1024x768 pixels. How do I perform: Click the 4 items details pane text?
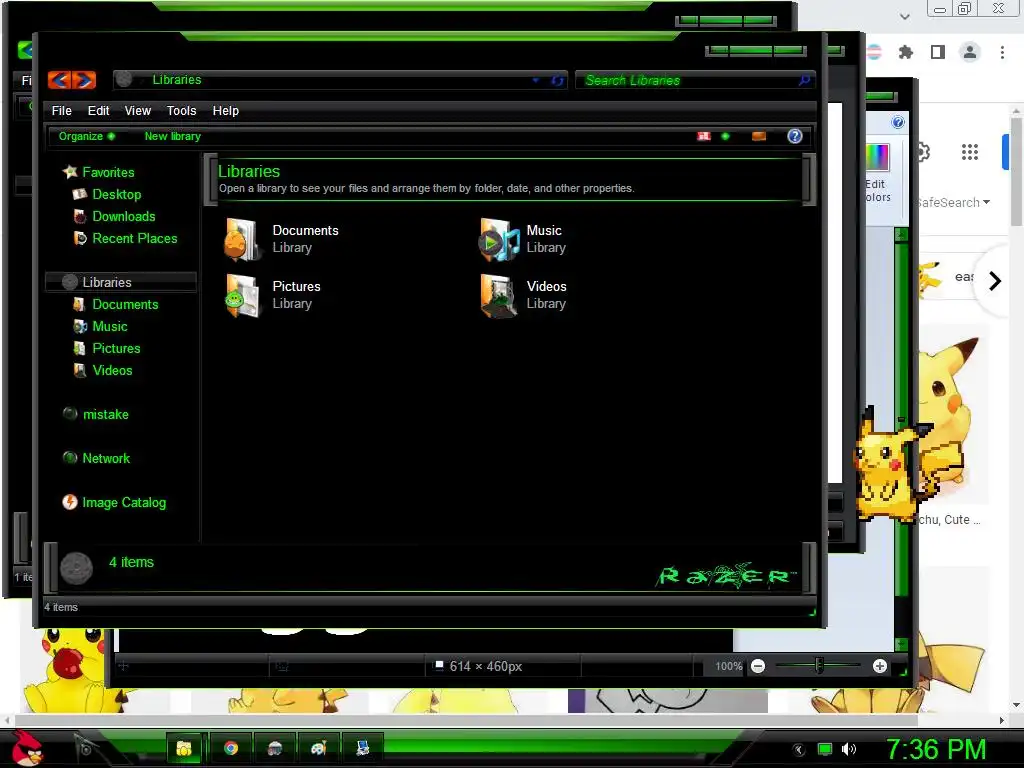tap(131, 562)
